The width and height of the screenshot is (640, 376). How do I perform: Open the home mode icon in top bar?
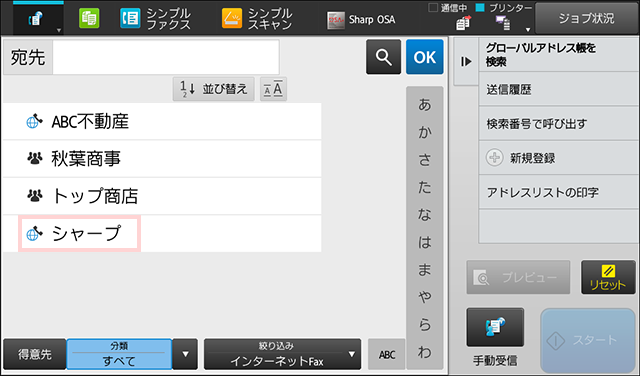click(38, 18)
